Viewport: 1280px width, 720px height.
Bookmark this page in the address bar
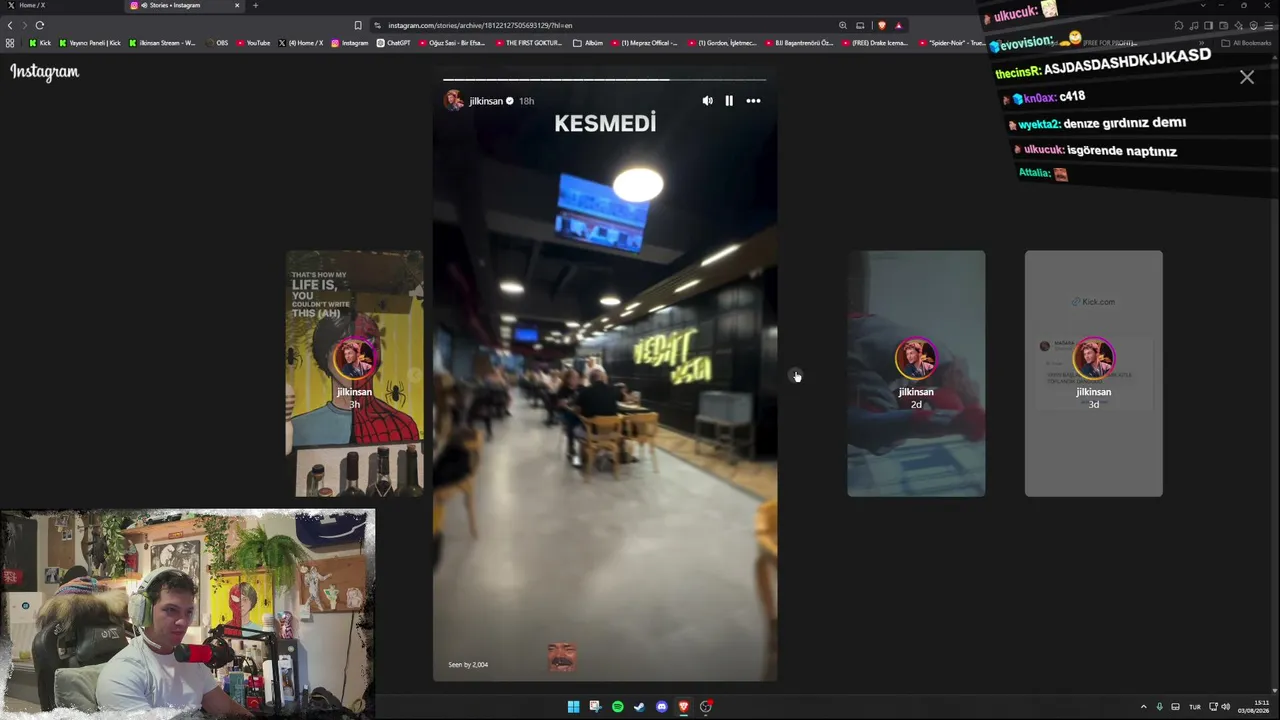pyautogui.click(x=358, y=25)
